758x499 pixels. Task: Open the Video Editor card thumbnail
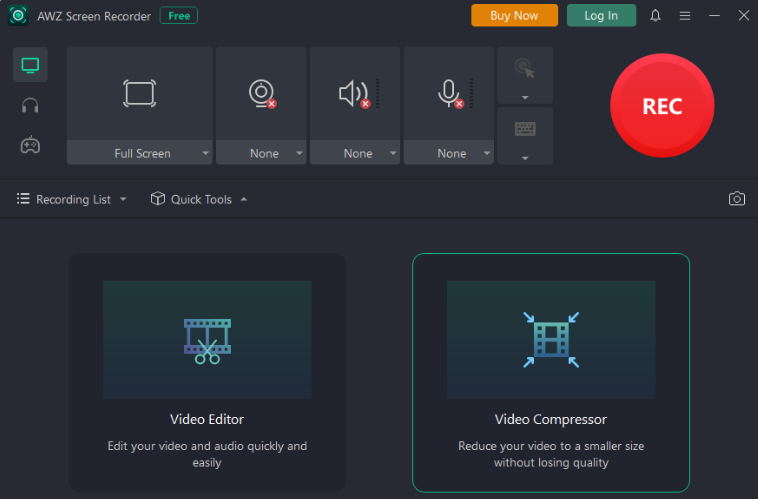point(207,339)
